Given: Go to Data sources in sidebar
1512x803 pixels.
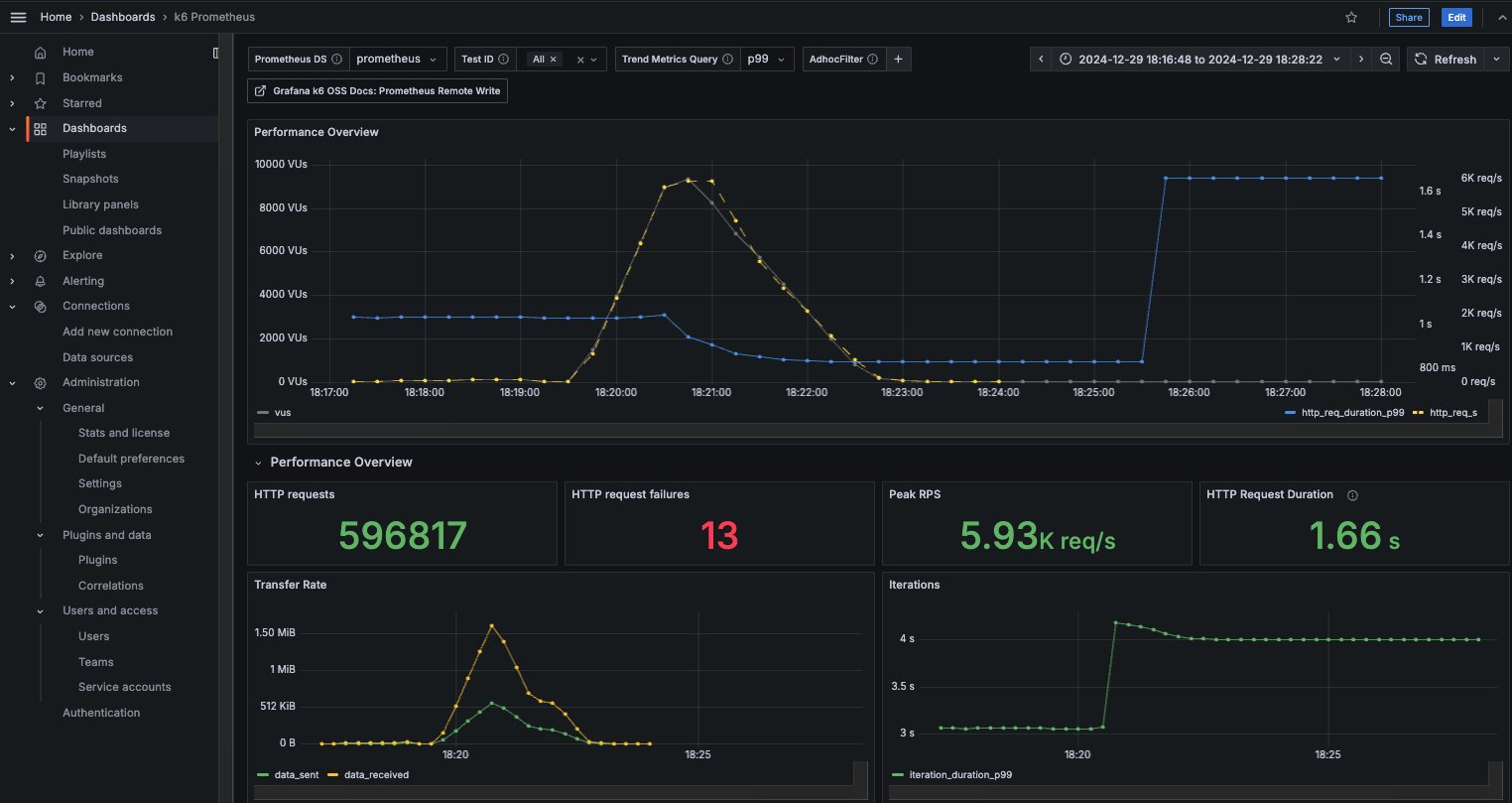Looking at the screenshot, I should [x=97, y=357].
